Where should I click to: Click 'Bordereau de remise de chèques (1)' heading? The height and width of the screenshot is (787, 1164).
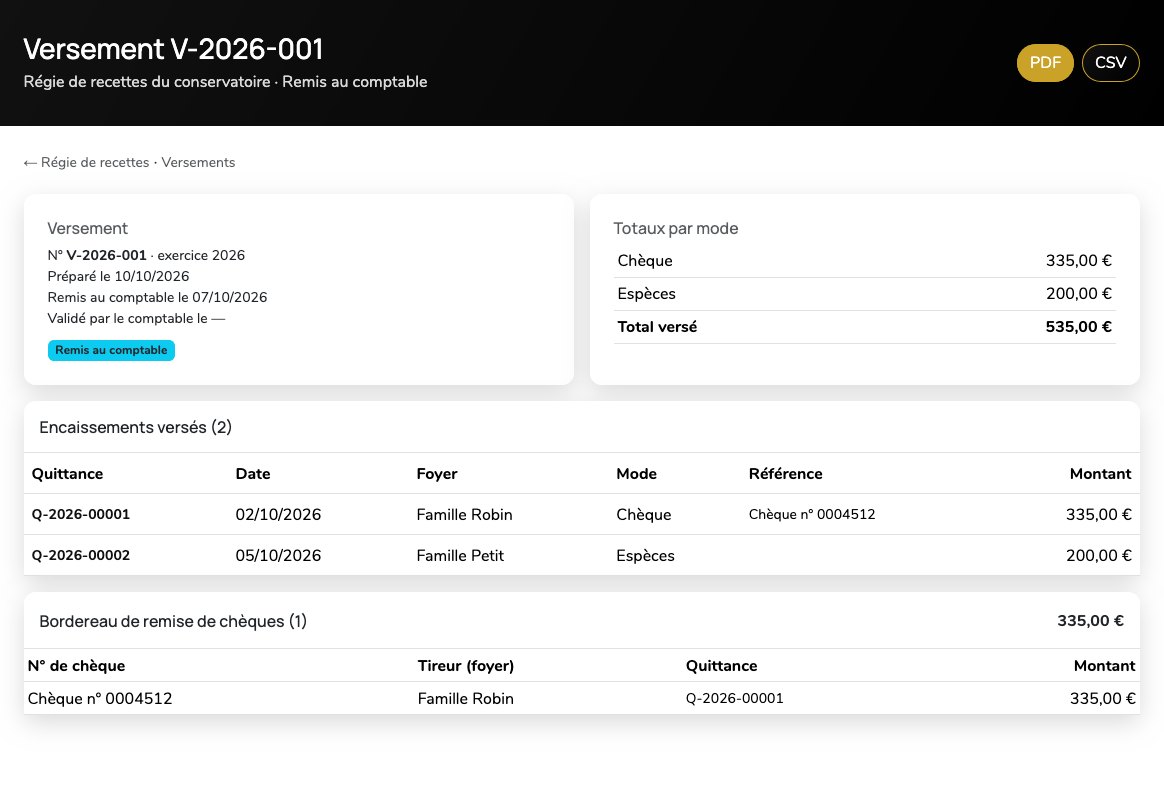pos(173,621)
